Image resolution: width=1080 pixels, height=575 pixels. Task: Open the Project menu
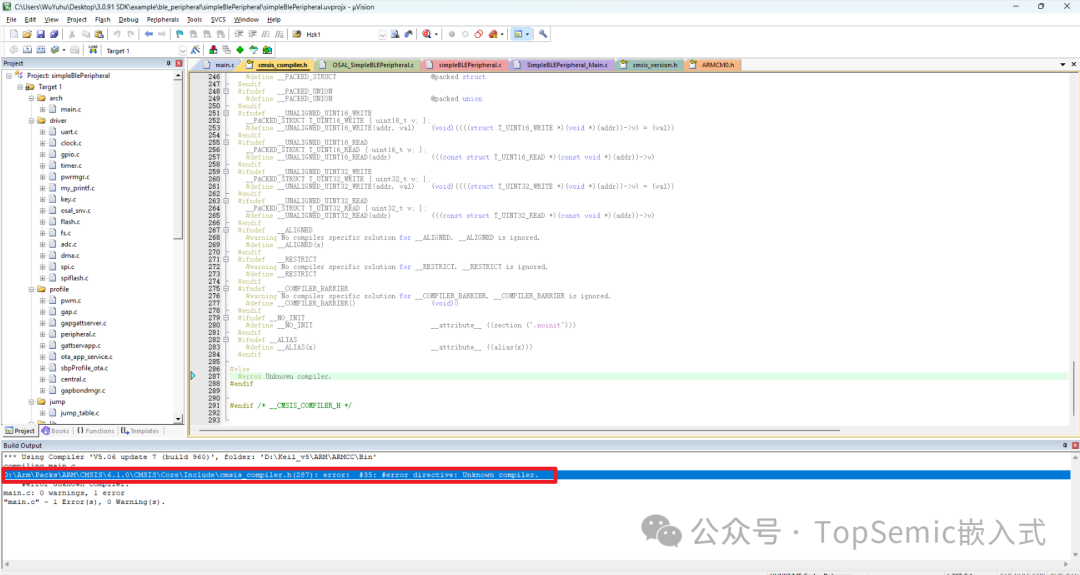pos(76,19)
